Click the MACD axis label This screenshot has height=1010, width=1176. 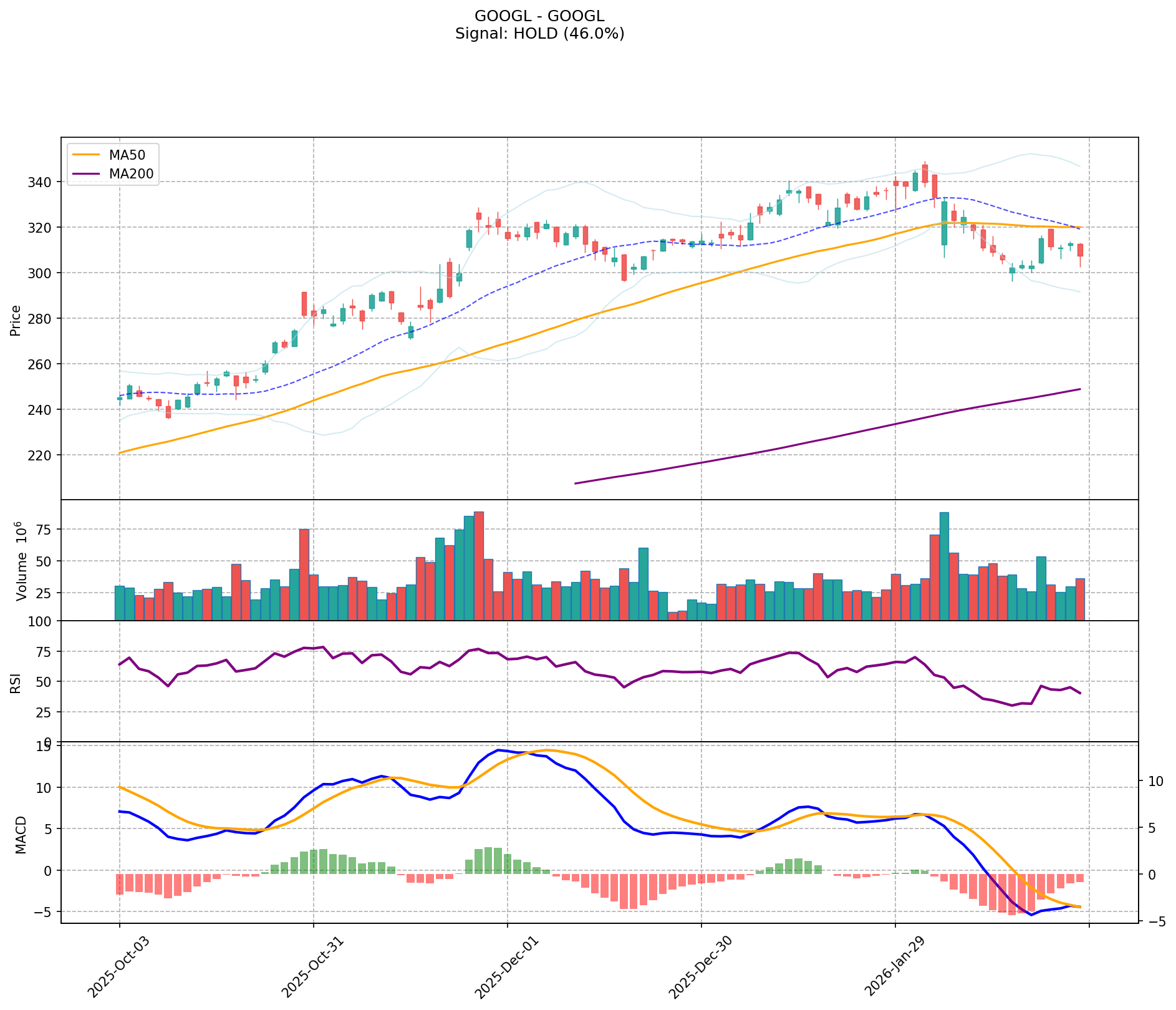21,835
